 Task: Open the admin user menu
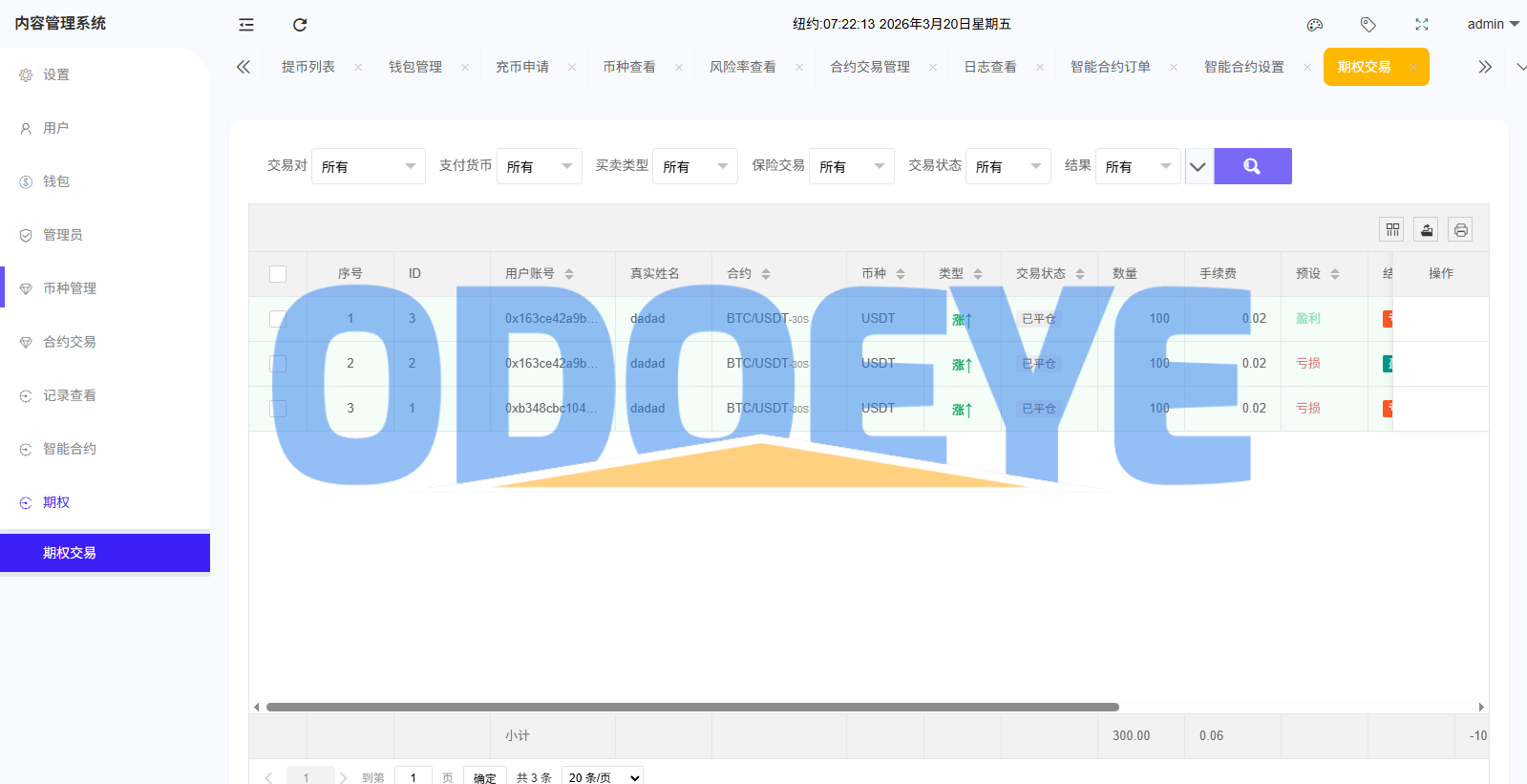(x=1493, y=24)
